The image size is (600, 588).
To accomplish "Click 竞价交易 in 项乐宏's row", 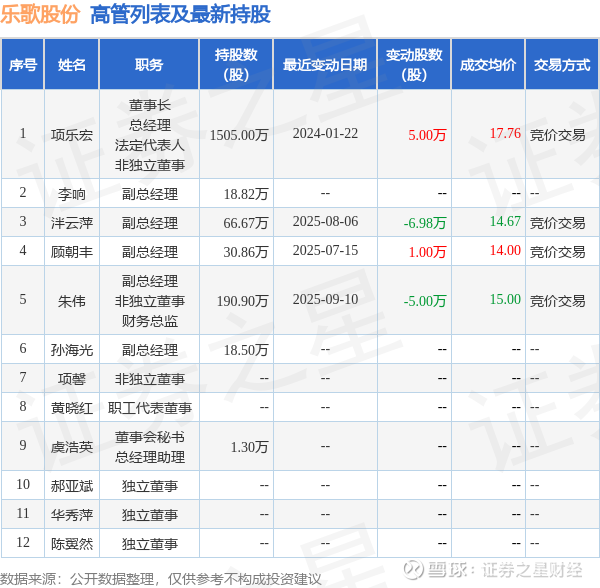I will (x=558, y=135).
